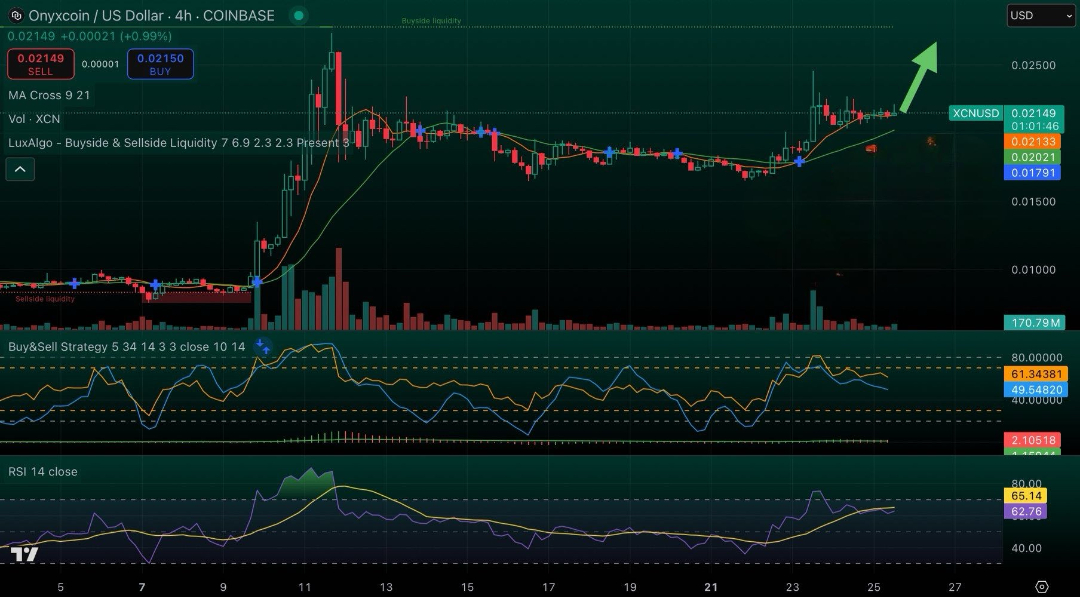
Task: Click the blue 0.02150 BUY button
Action: point(160,64)
